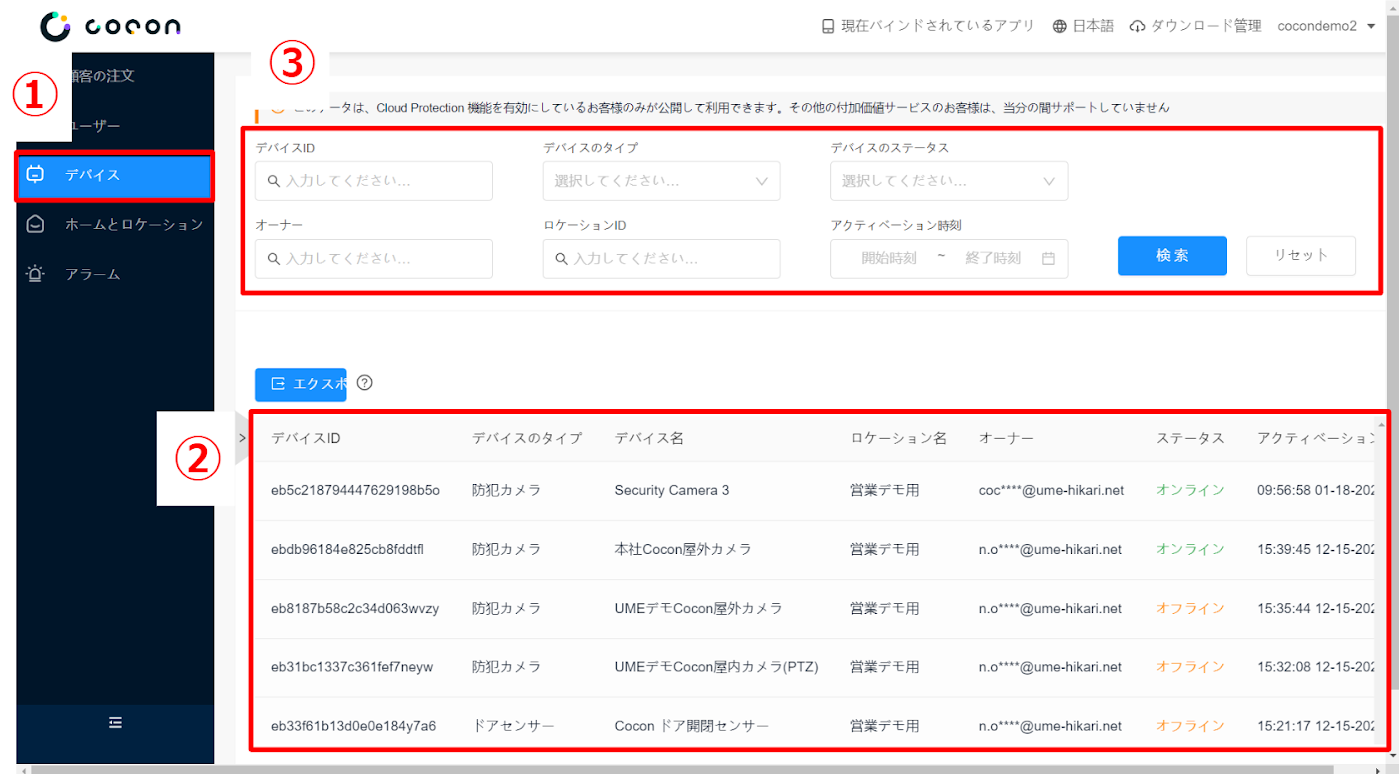Click the アラーム sidebar icon

(35, 274)
